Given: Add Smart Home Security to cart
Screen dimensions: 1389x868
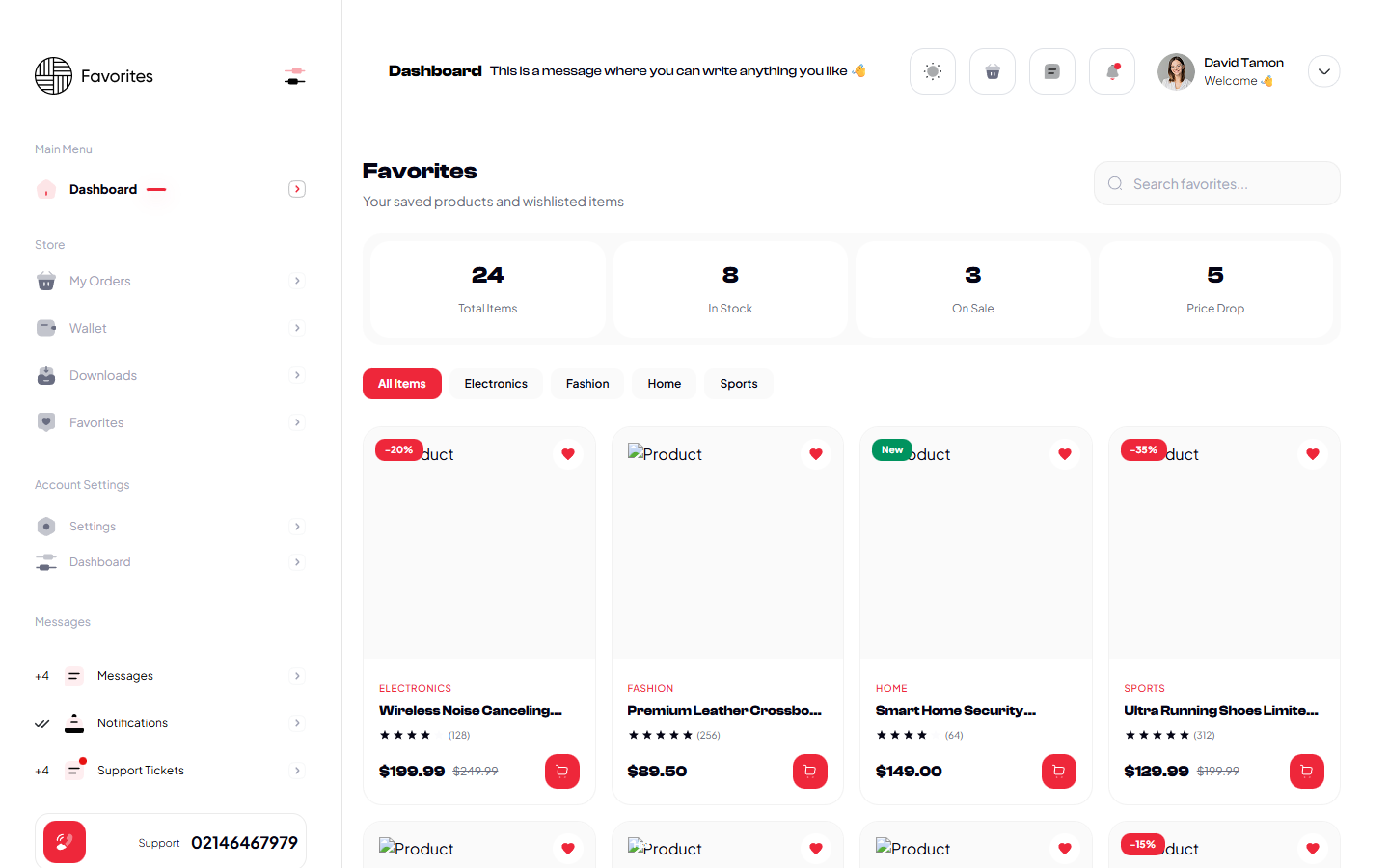Looking at the screenshot, I should point(1058,771).
